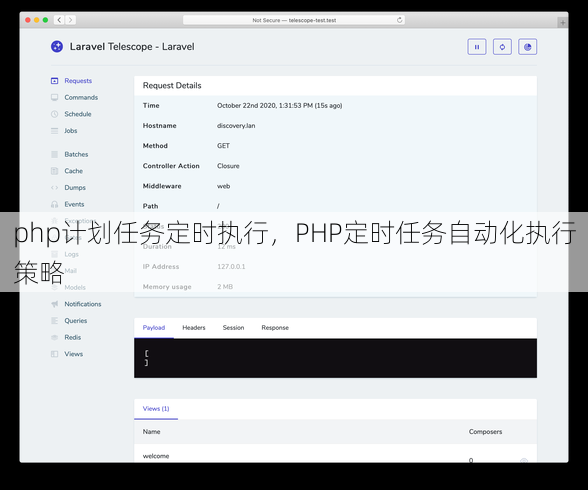Go to Cache in sidebar
The width and height of the screenshot is (588, 490).
pos(74,171)
